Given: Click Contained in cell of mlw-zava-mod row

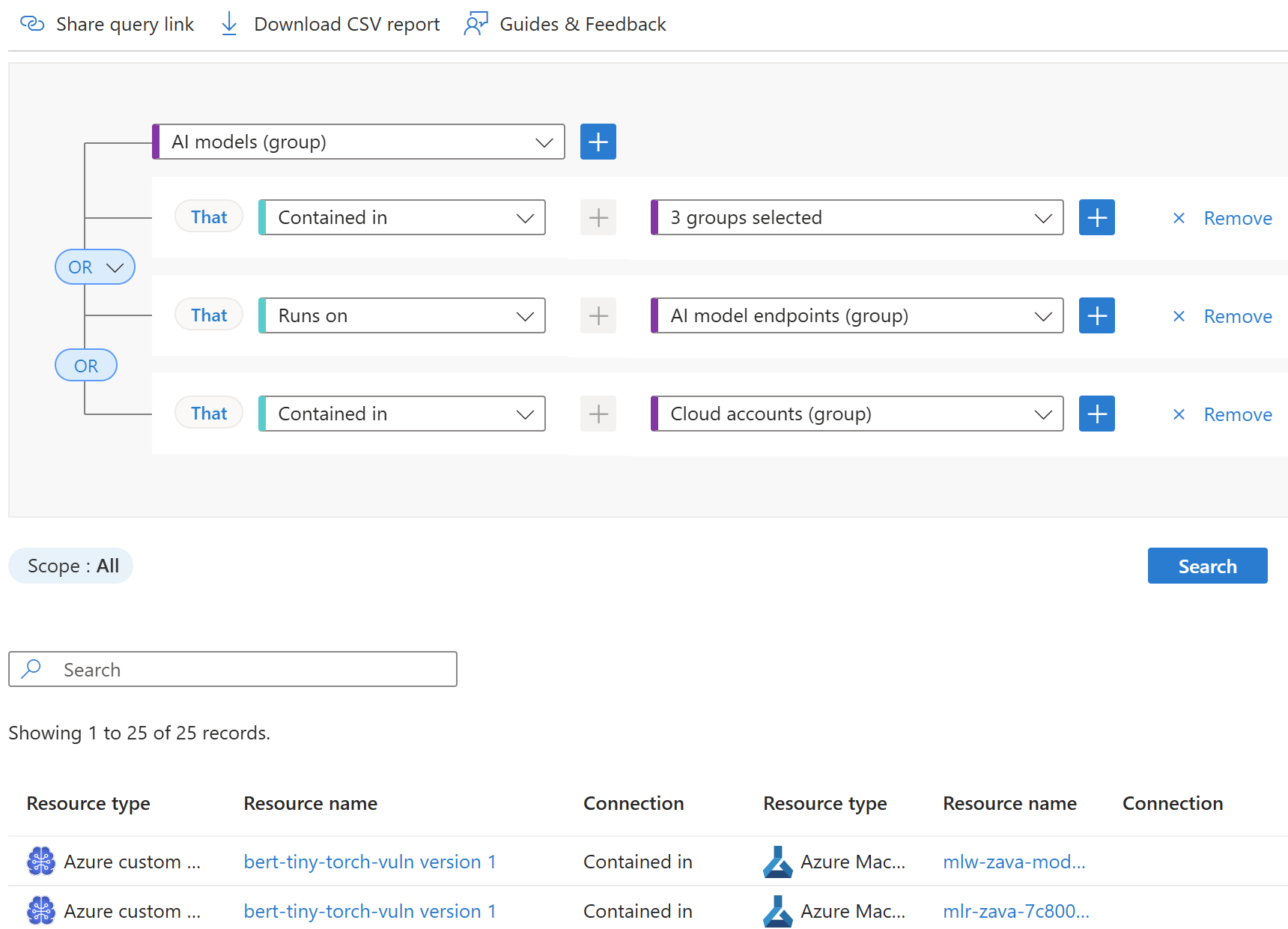Looking at the screenshot, I should coord(638,862).
